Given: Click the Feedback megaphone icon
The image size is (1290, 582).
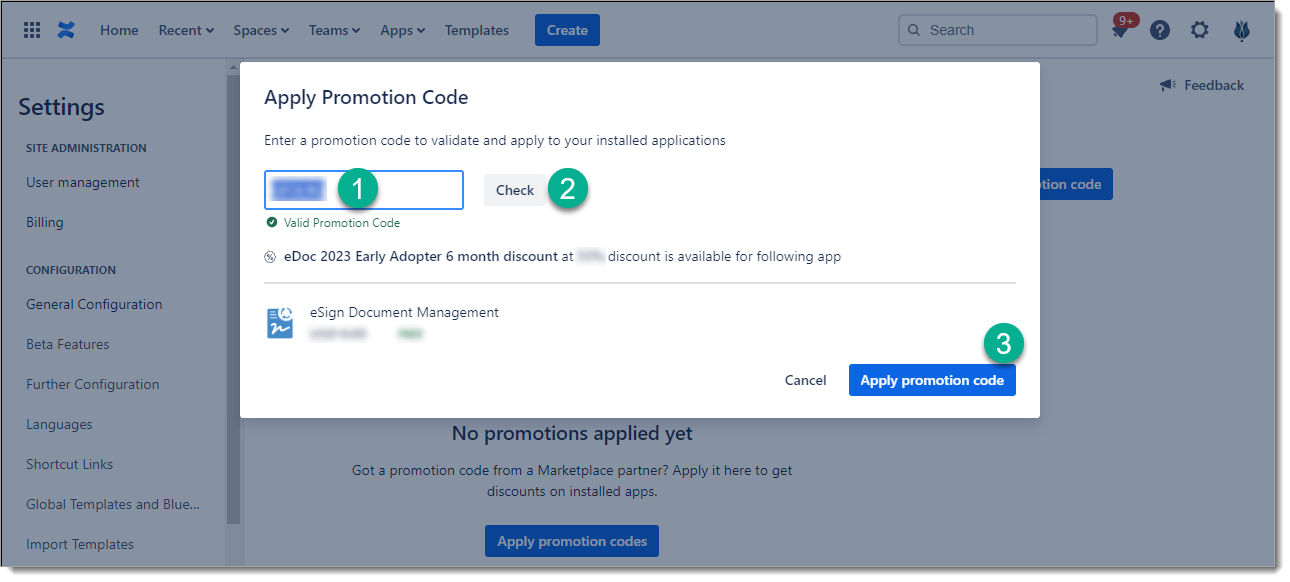Looking at the screenshot, I should coord(1167,85).
